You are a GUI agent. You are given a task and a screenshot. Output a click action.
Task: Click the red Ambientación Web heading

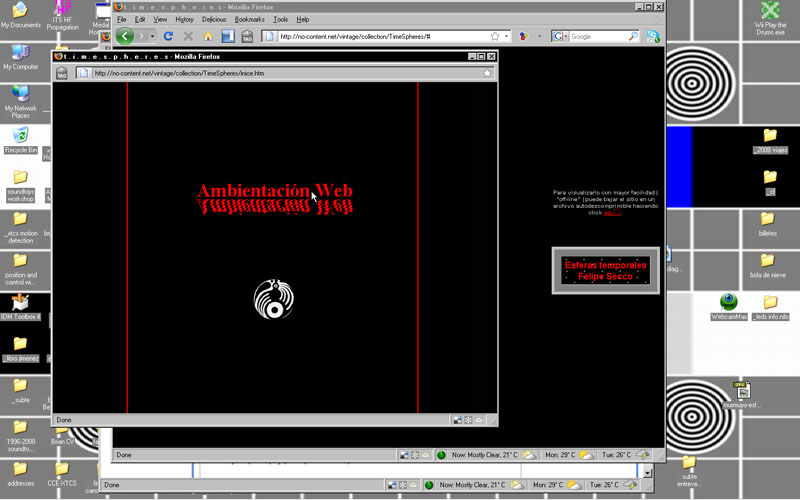(274, 191)
